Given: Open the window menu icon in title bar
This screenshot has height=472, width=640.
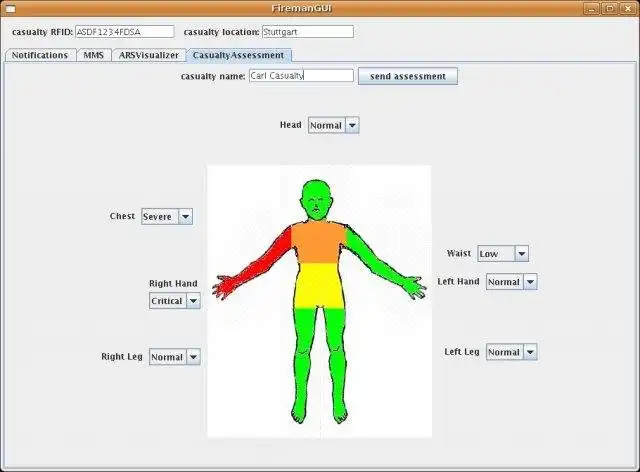Looking at the screenshot, I should pyautogui.click(x=9, y=8).
